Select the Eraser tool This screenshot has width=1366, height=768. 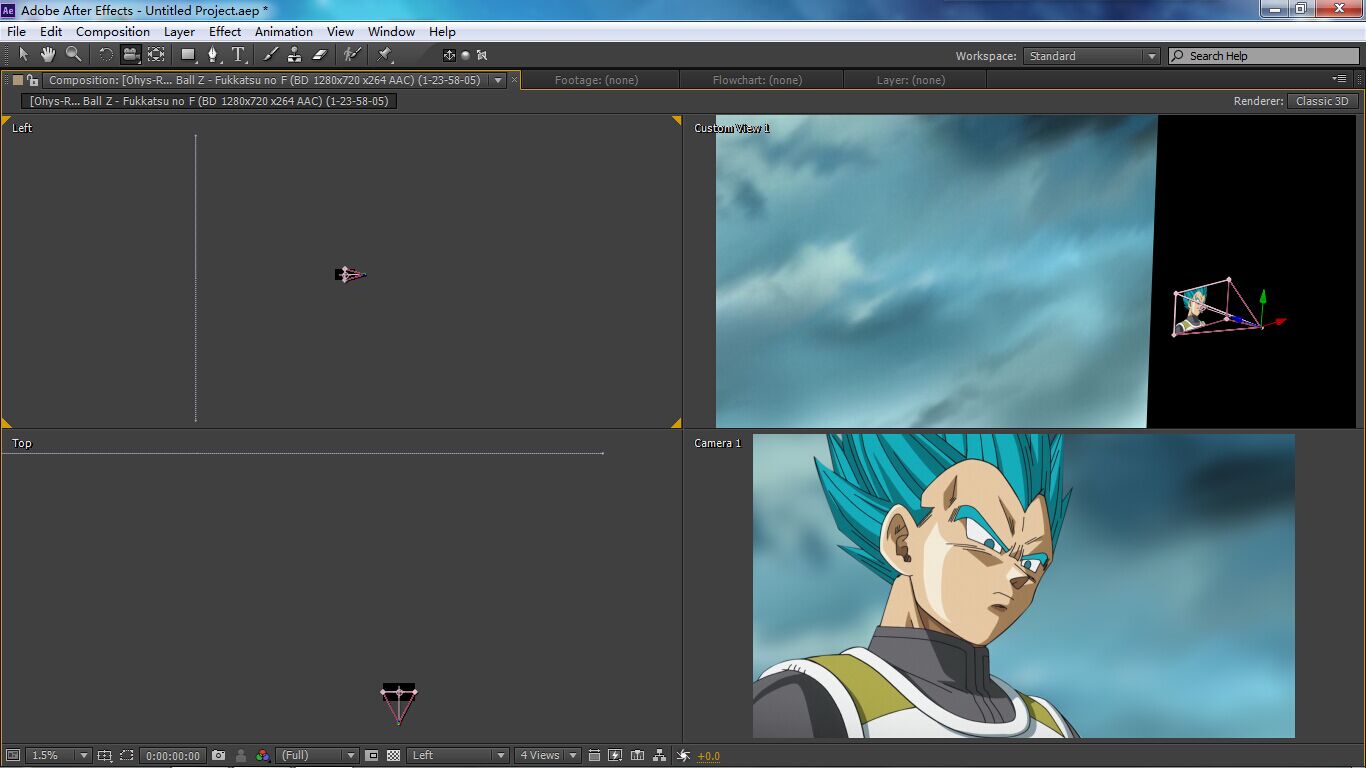320,55
